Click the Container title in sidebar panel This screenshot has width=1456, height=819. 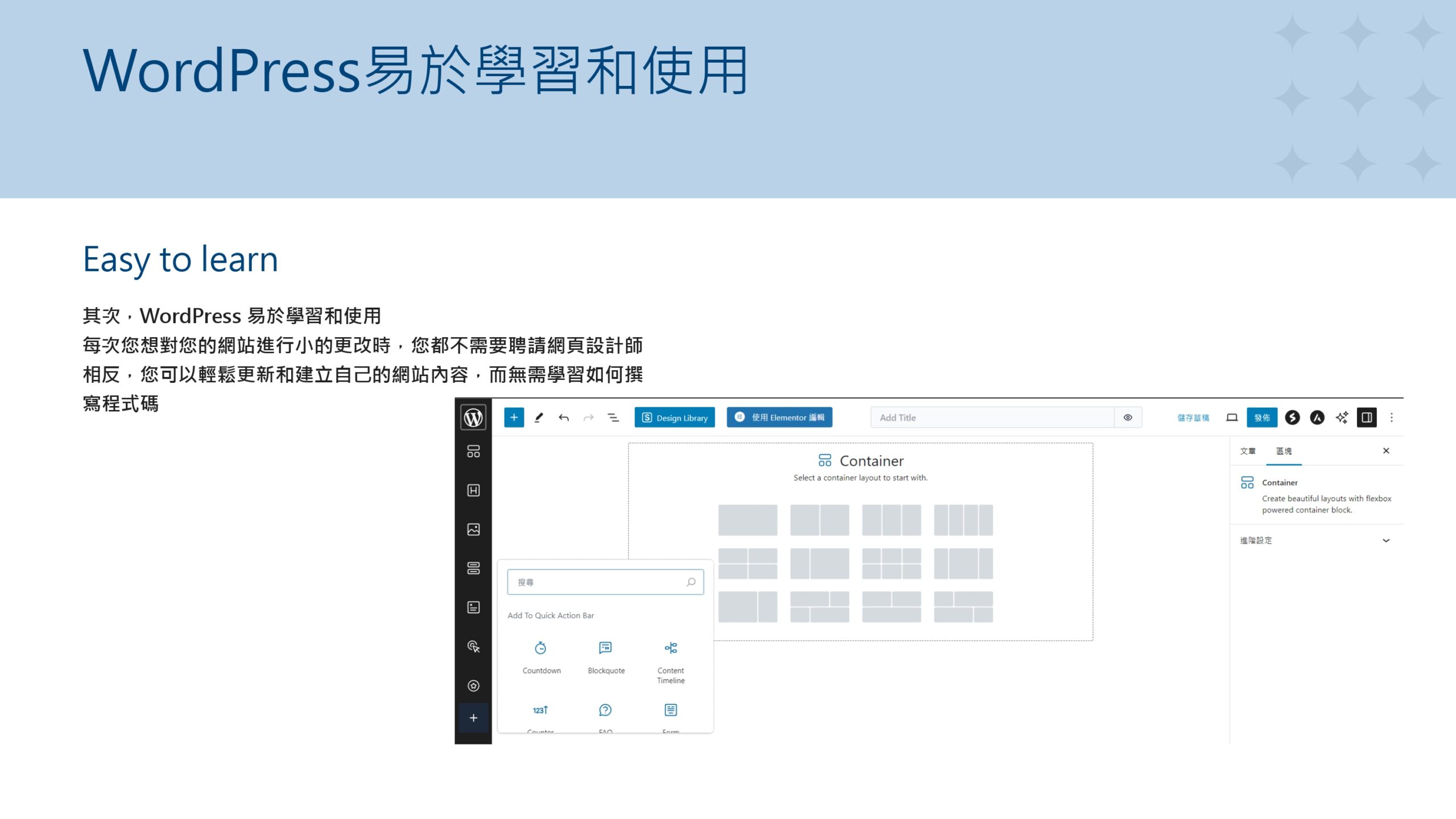1280,482
